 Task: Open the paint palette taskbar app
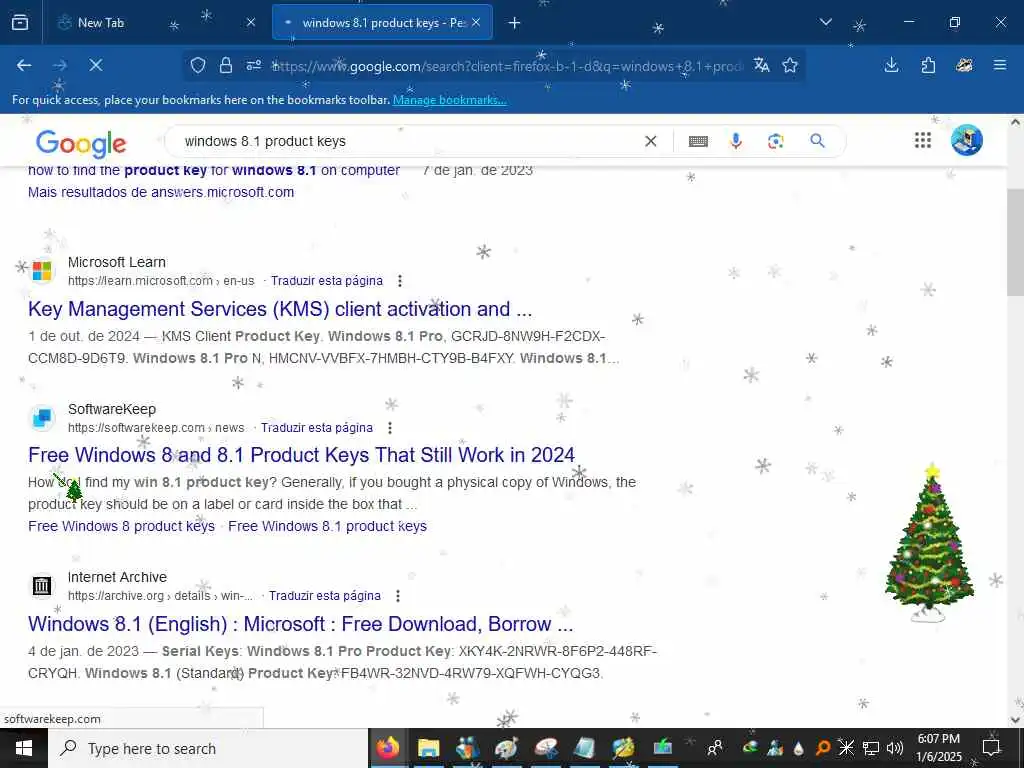tap(506, 748)
